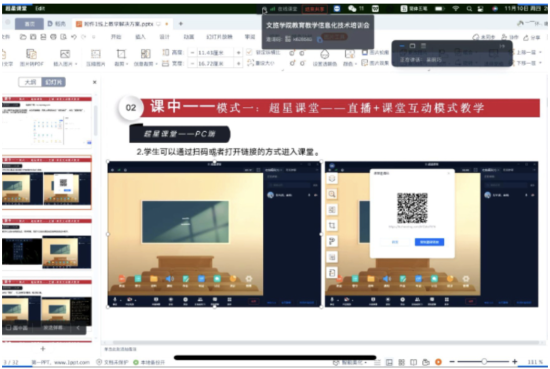
Task: Toggle picture-in-picture button below thumbnails
Action: [x=17, y=328]
